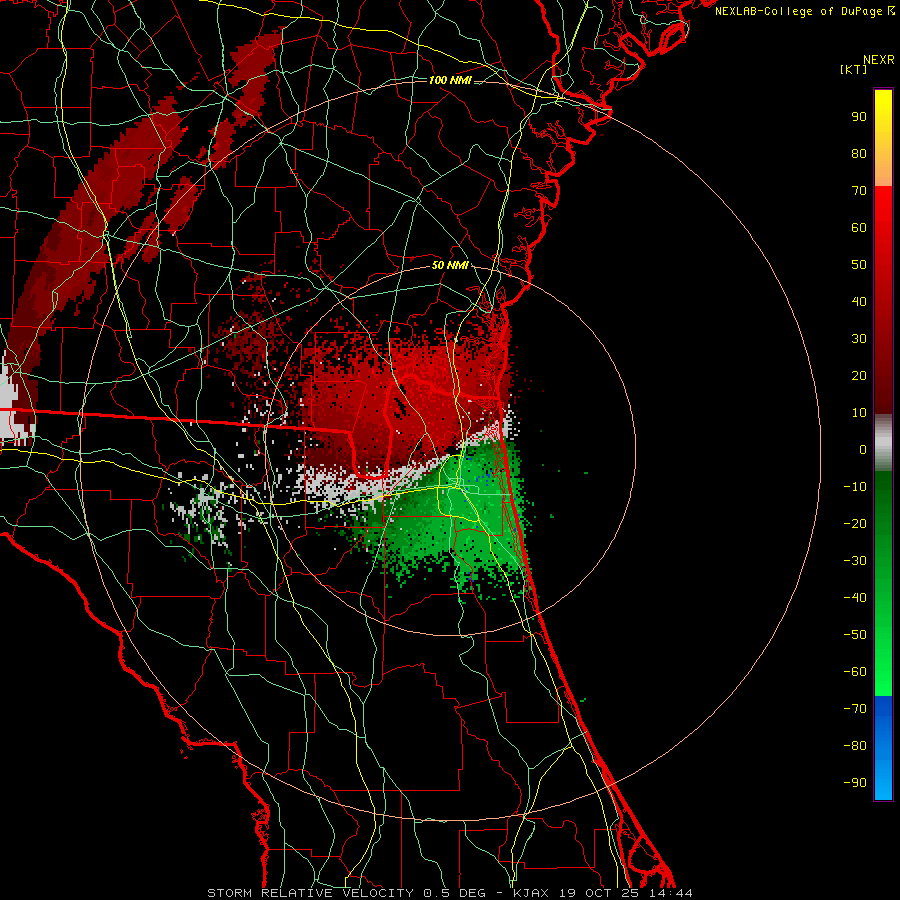Click the -50 value on the velocity scale
This screenshot has width=900, height=900.
pos(855,635)
